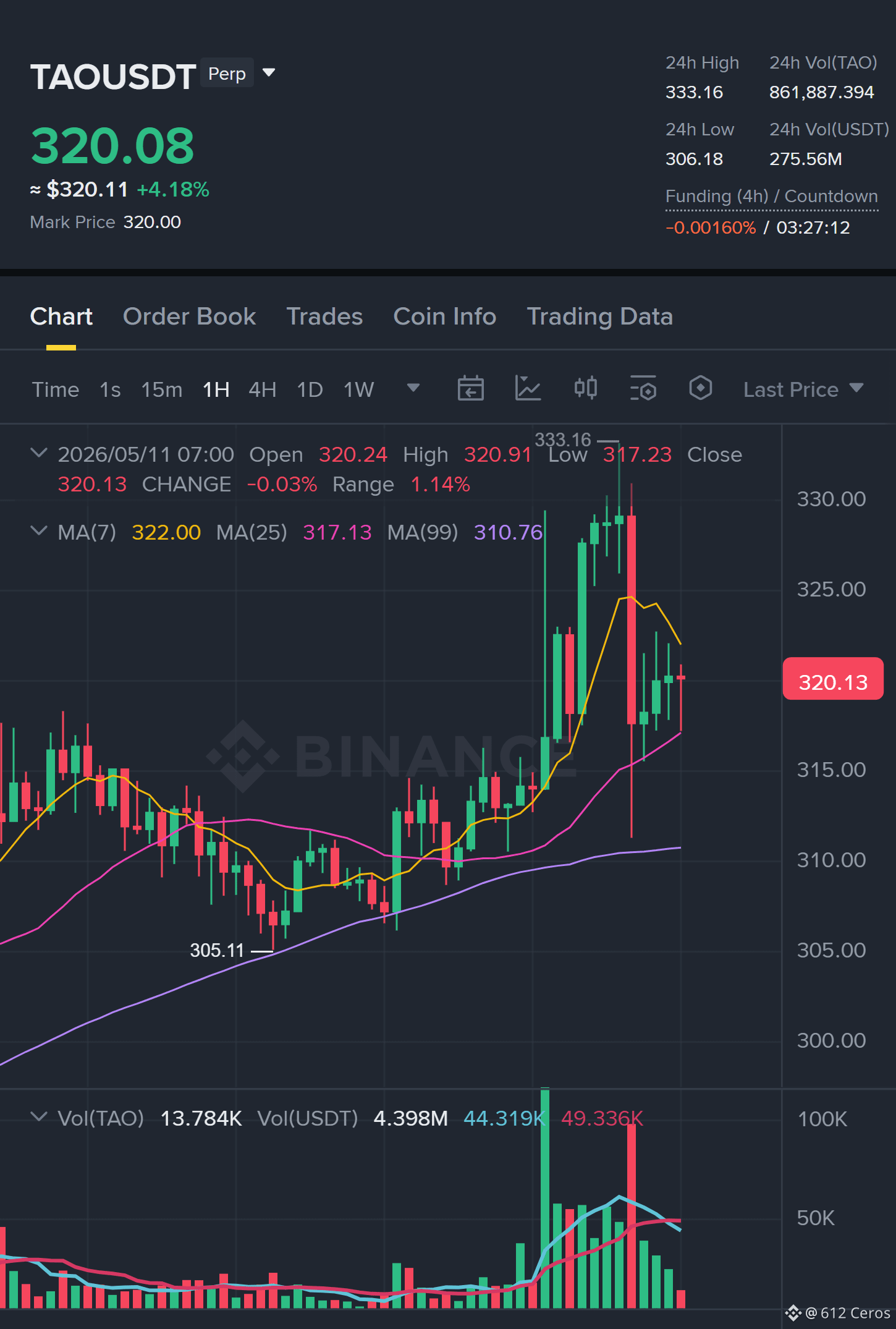
Task: Select the 15m time interval
Action: click(x=161, y=390)
